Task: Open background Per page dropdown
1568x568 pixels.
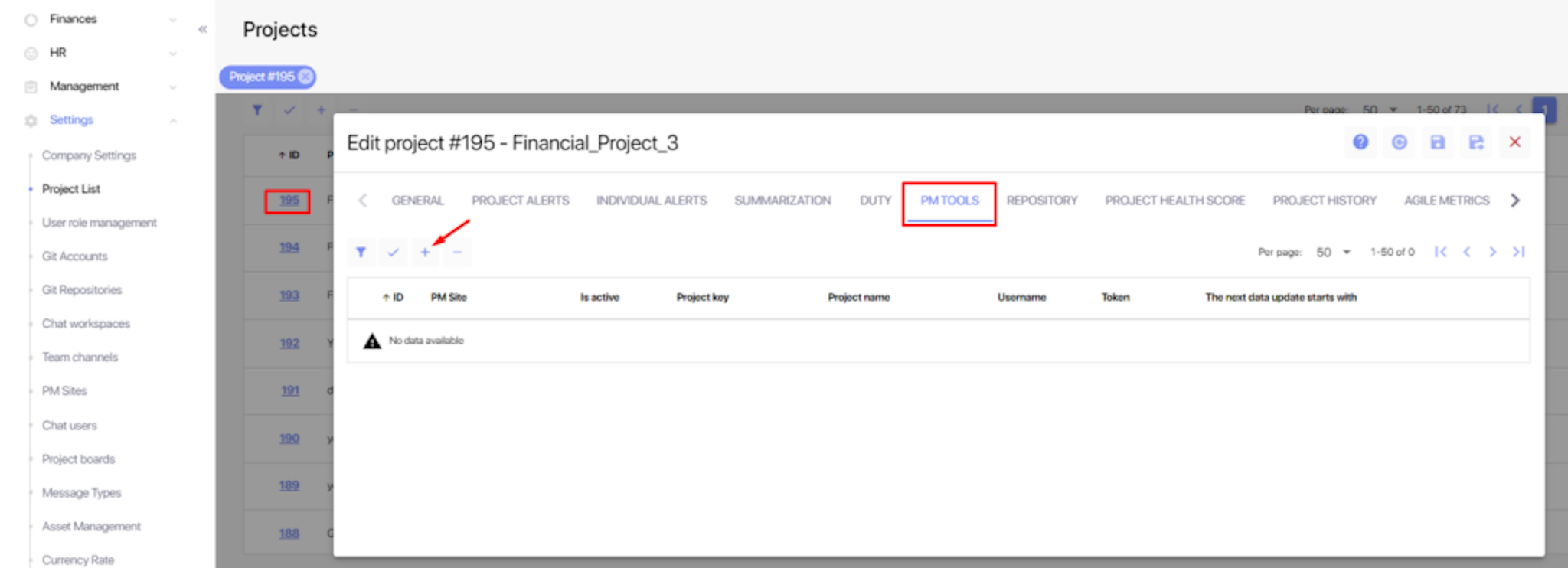Action: [x=1380, y=109]
